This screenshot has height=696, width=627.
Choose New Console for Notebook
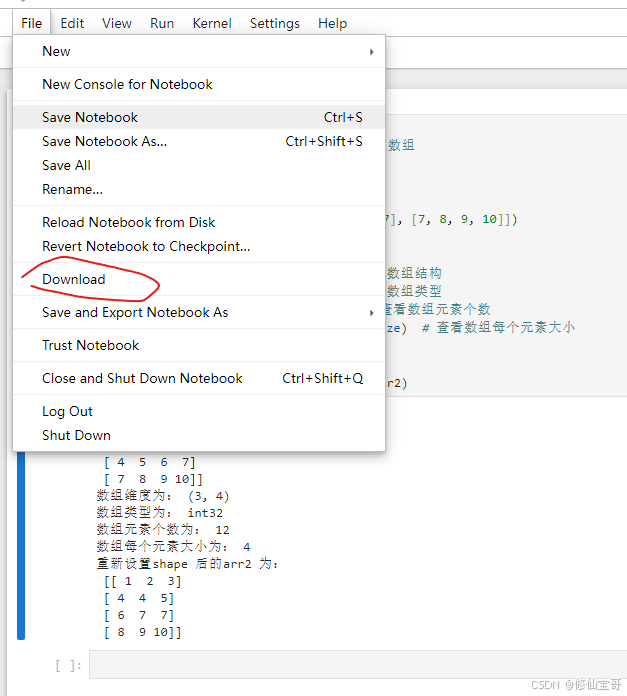pyautogui.click(x=199, y=84)
